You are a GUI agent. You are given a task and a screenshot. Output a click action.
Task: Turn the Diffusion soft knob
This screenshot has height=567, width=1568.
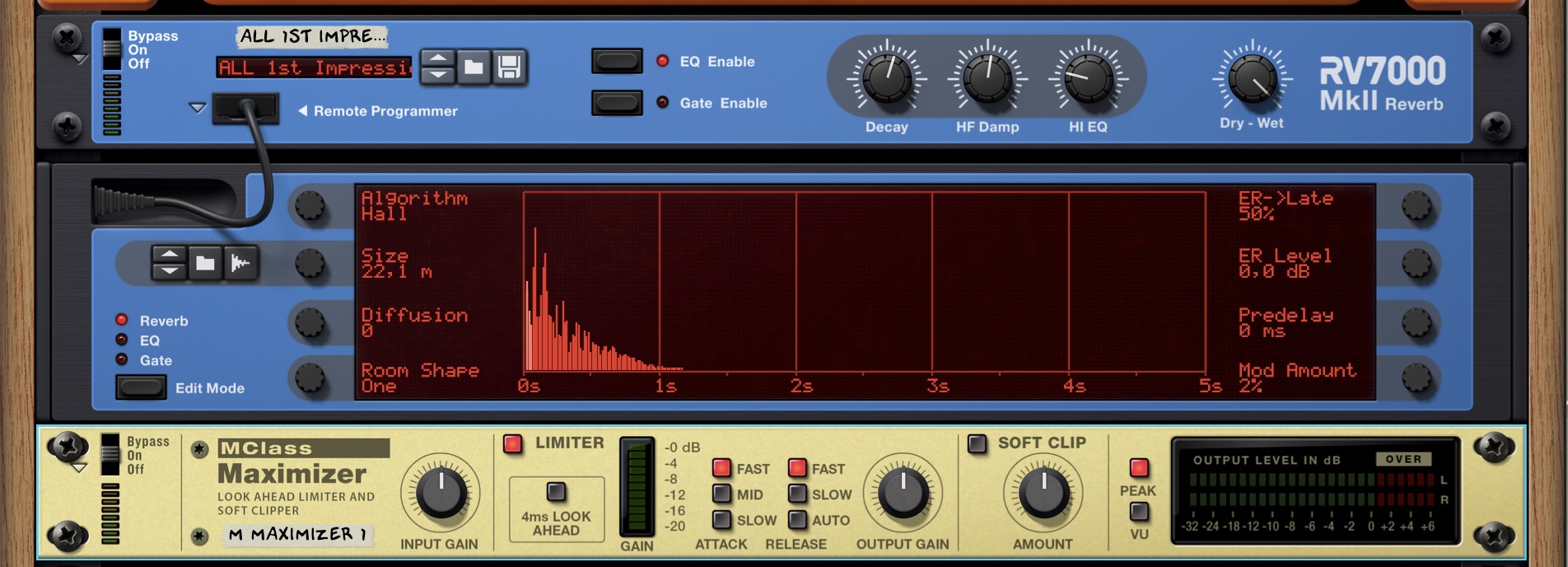(x=310, y=322)
